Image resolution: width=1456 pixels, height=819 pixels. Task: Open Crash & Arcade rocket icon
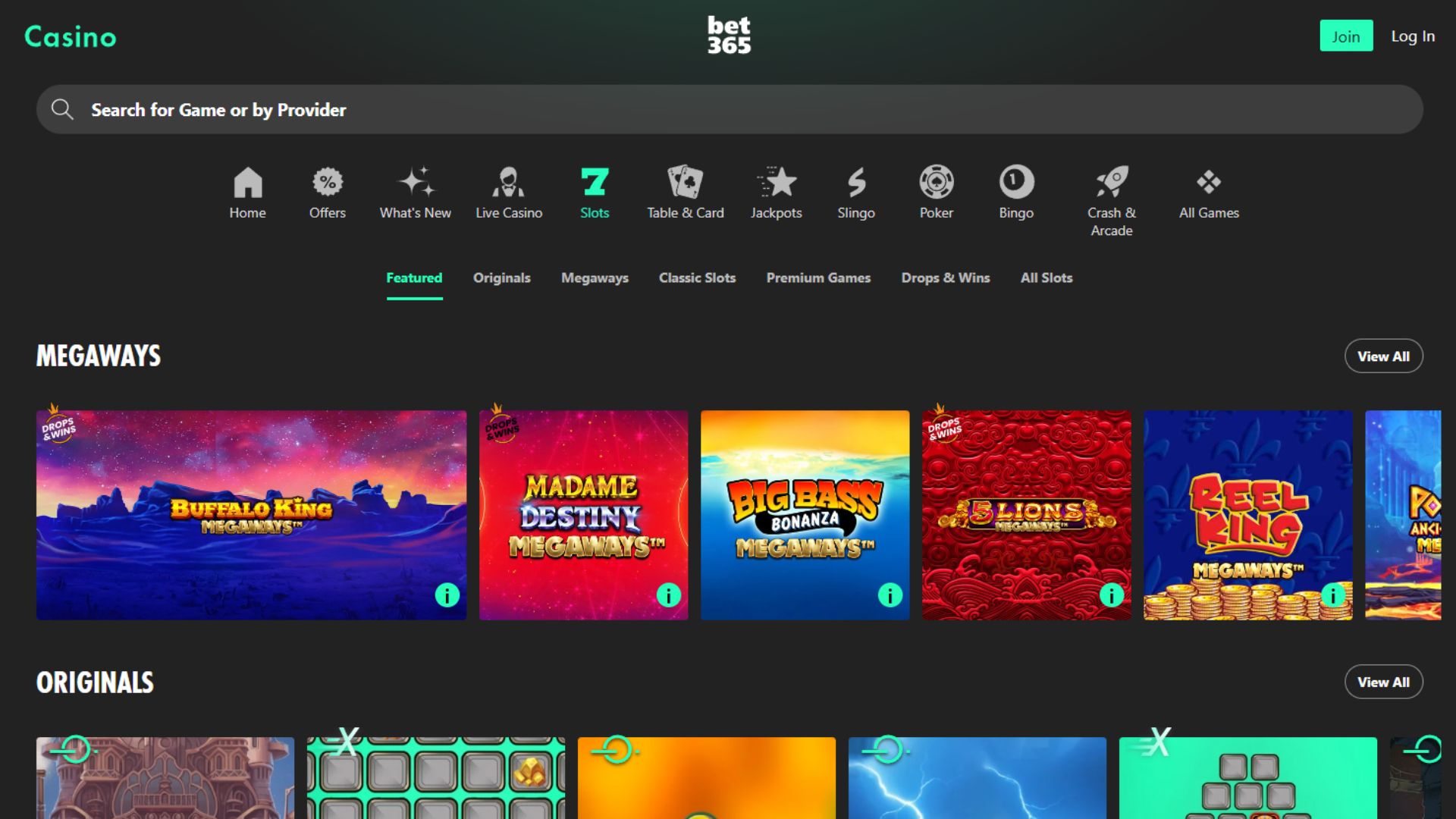[x=1112, y=182]
